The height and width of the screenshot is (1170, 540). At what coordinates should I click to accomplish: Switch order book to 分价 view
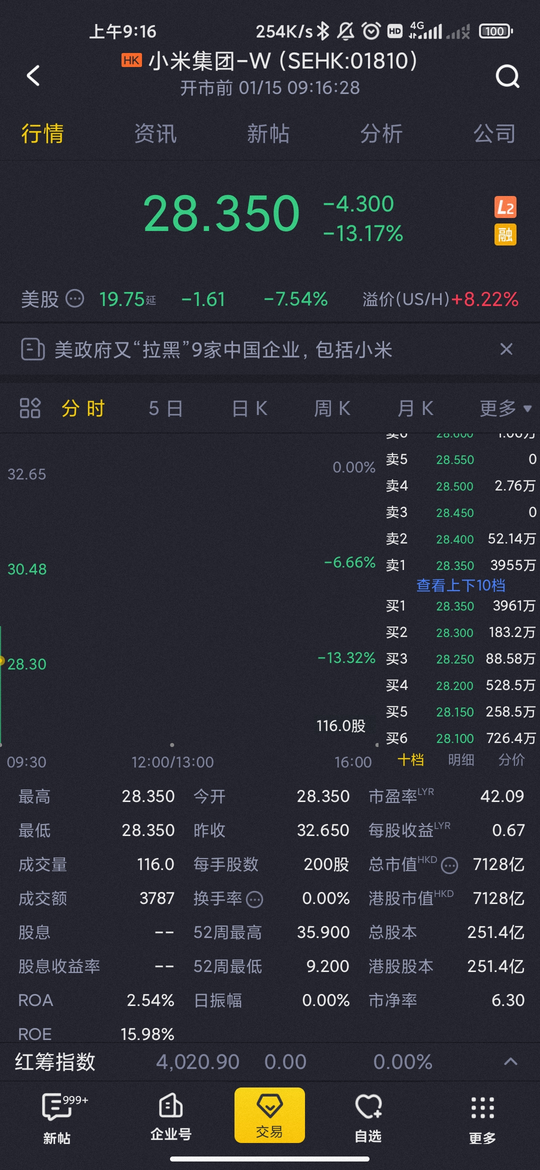click(511, 760)
